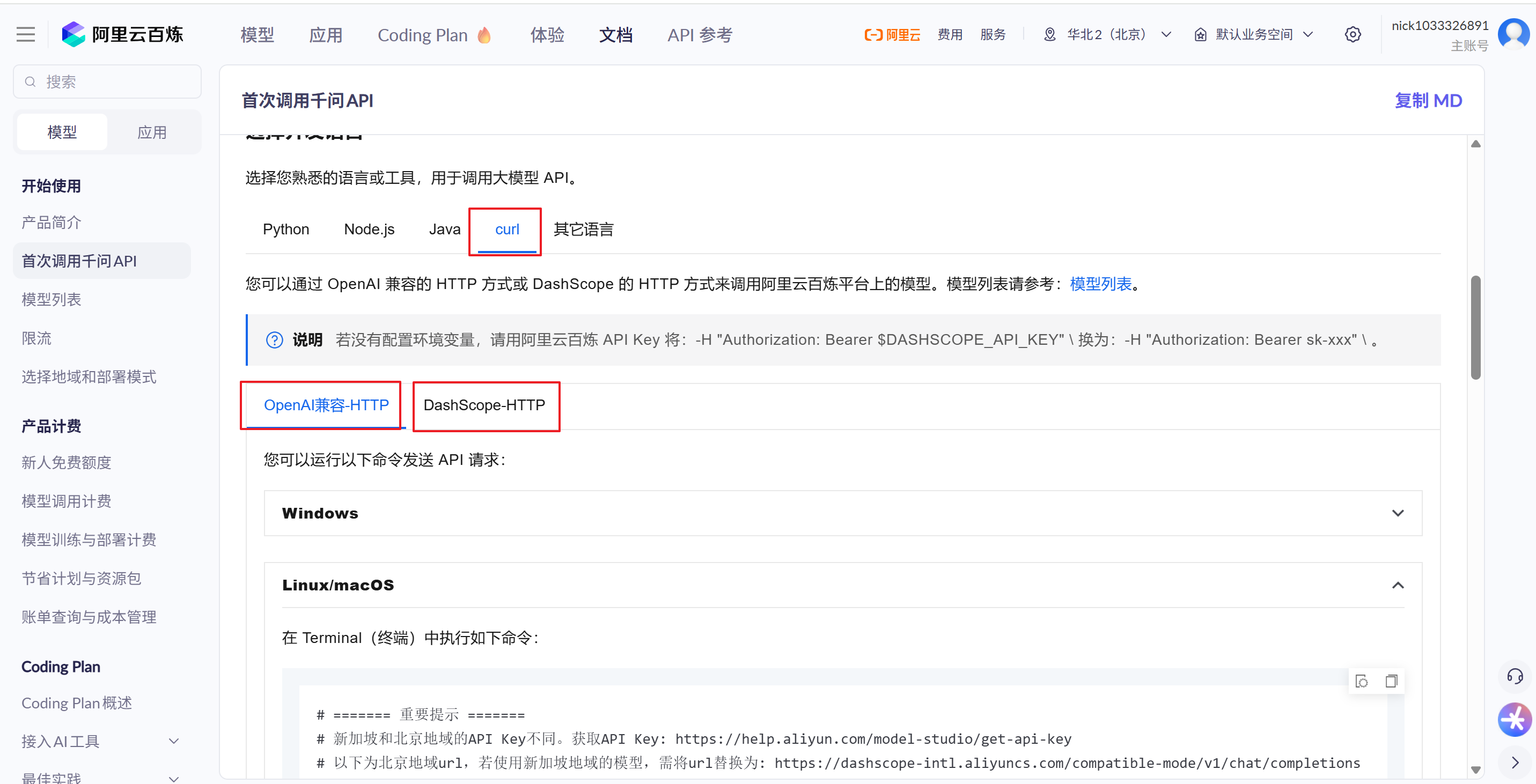This screenshot has width=1536, height=784.
Task: Switch sidebar toggle to 应用
Action: point(151,132)
